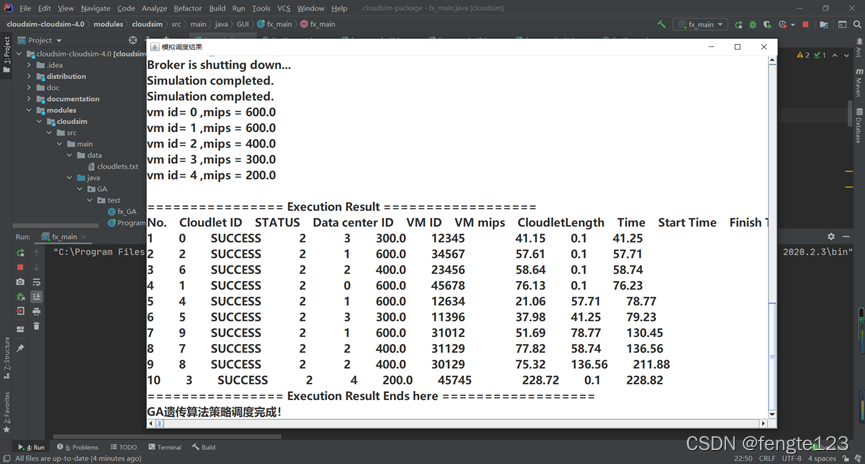Open the Favorites side tab
This screenshot has height=464, width=865.
point(7,413)
